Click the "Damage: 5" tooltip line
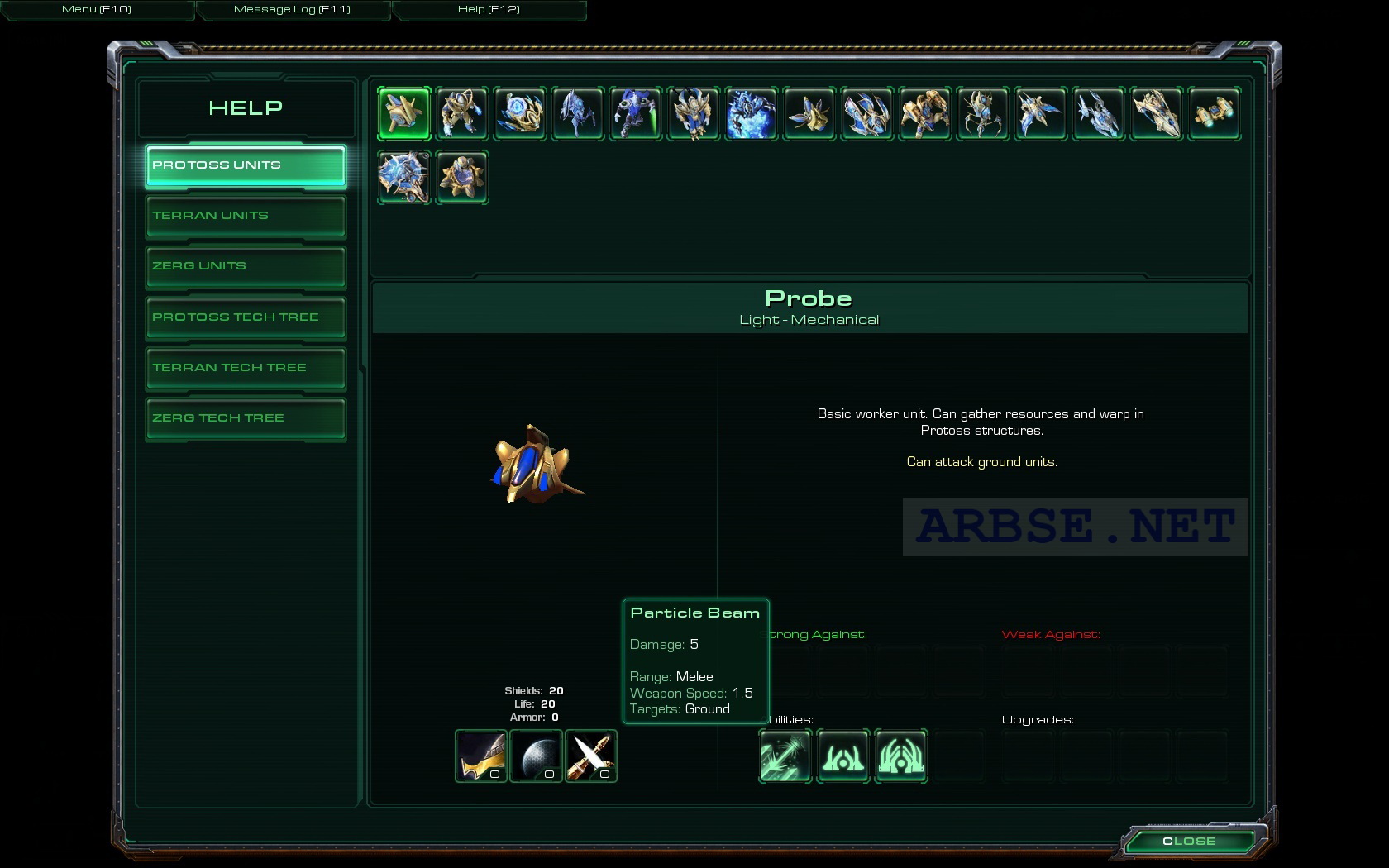 [664, 645]
